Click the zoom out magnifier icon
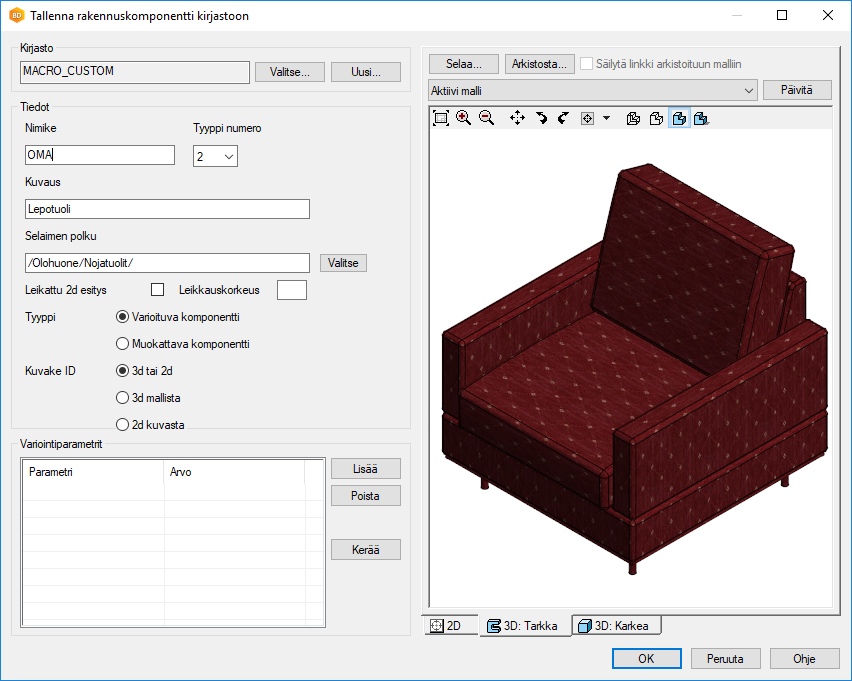 coord(486,118)
